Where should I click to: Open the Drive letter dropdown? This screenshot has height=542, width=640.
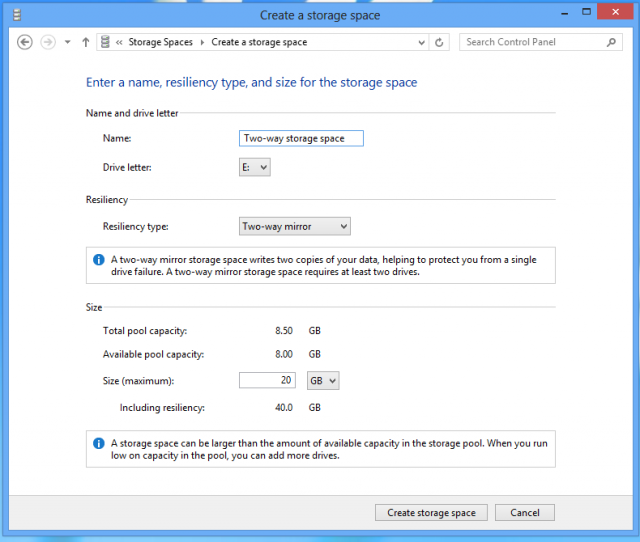point(255,167)
